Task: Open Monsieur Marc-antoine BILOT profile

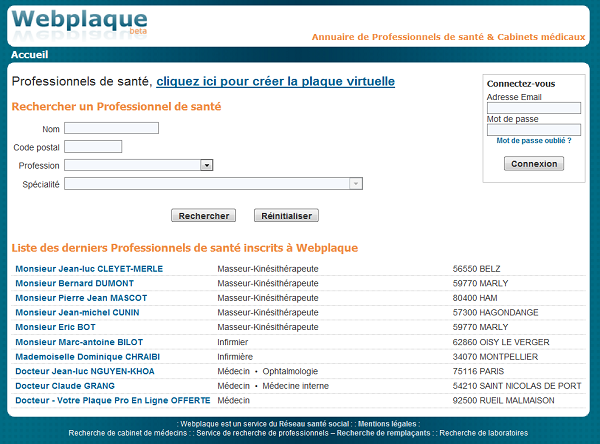Action: point(79,342)
